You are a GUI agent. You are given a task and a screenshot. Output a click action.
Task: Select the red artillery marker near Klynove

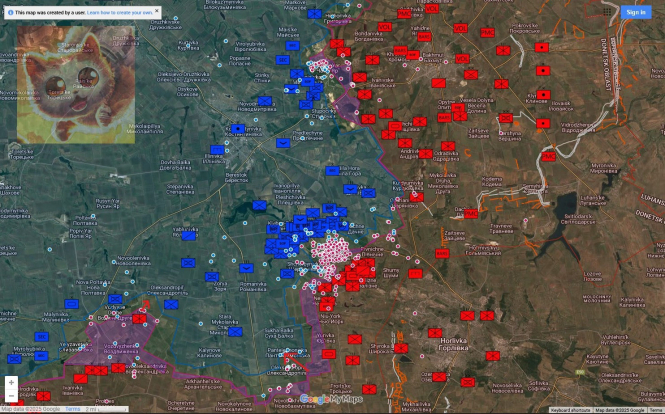[x=542, y=97]
